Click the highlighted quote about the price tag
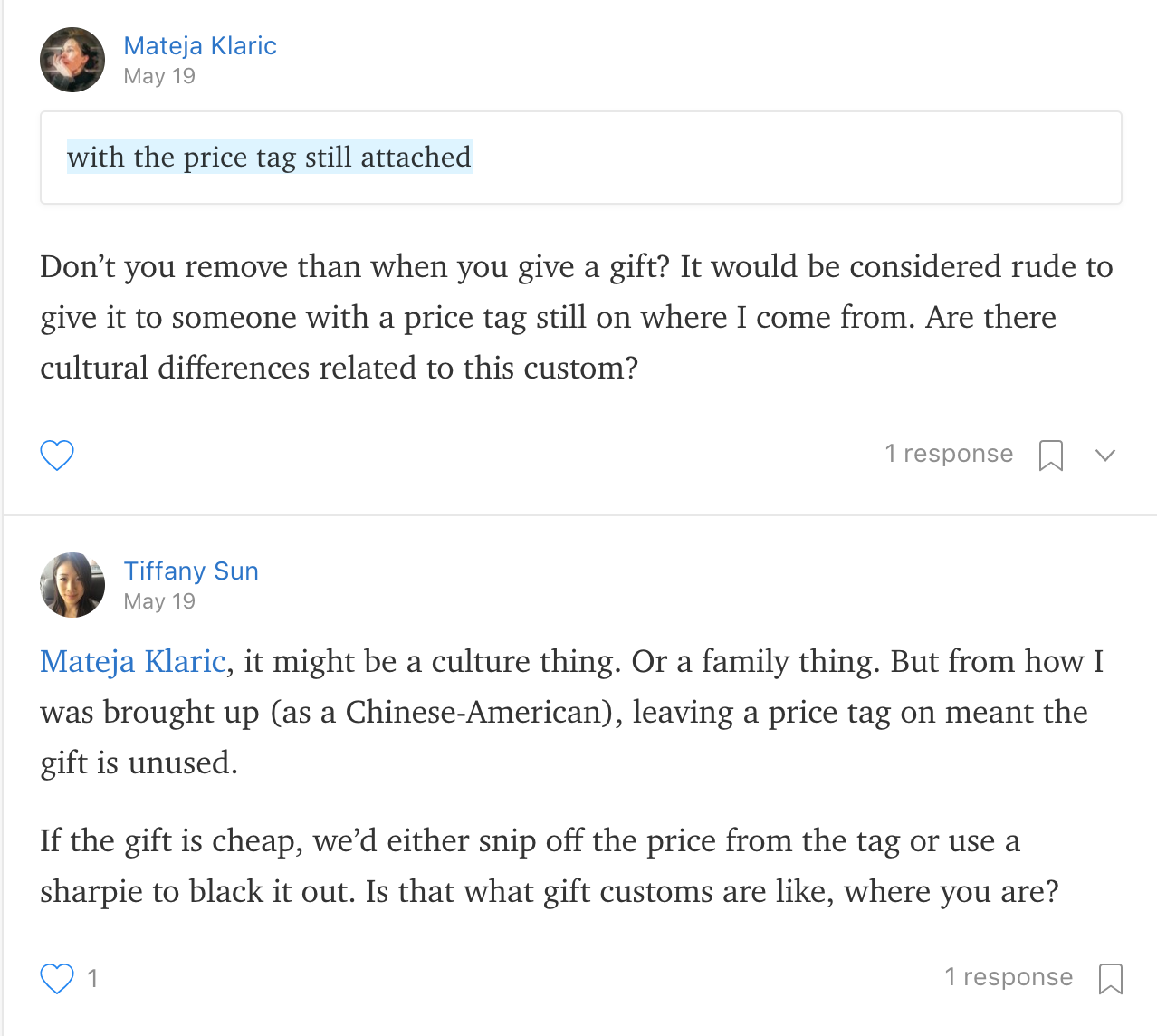Viewport: 1157px width, 1036px height. pyautogui.click(x=269, y=158)
